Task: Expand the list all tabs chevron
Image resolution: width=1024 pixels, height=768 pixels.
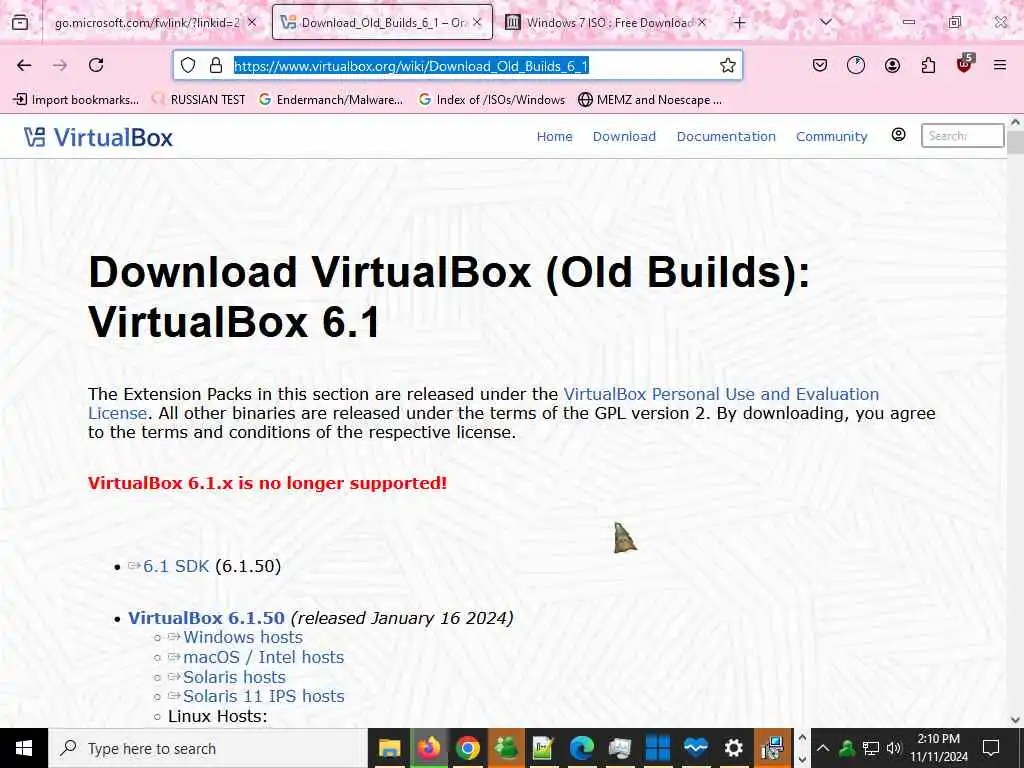Action: [825, 23]
